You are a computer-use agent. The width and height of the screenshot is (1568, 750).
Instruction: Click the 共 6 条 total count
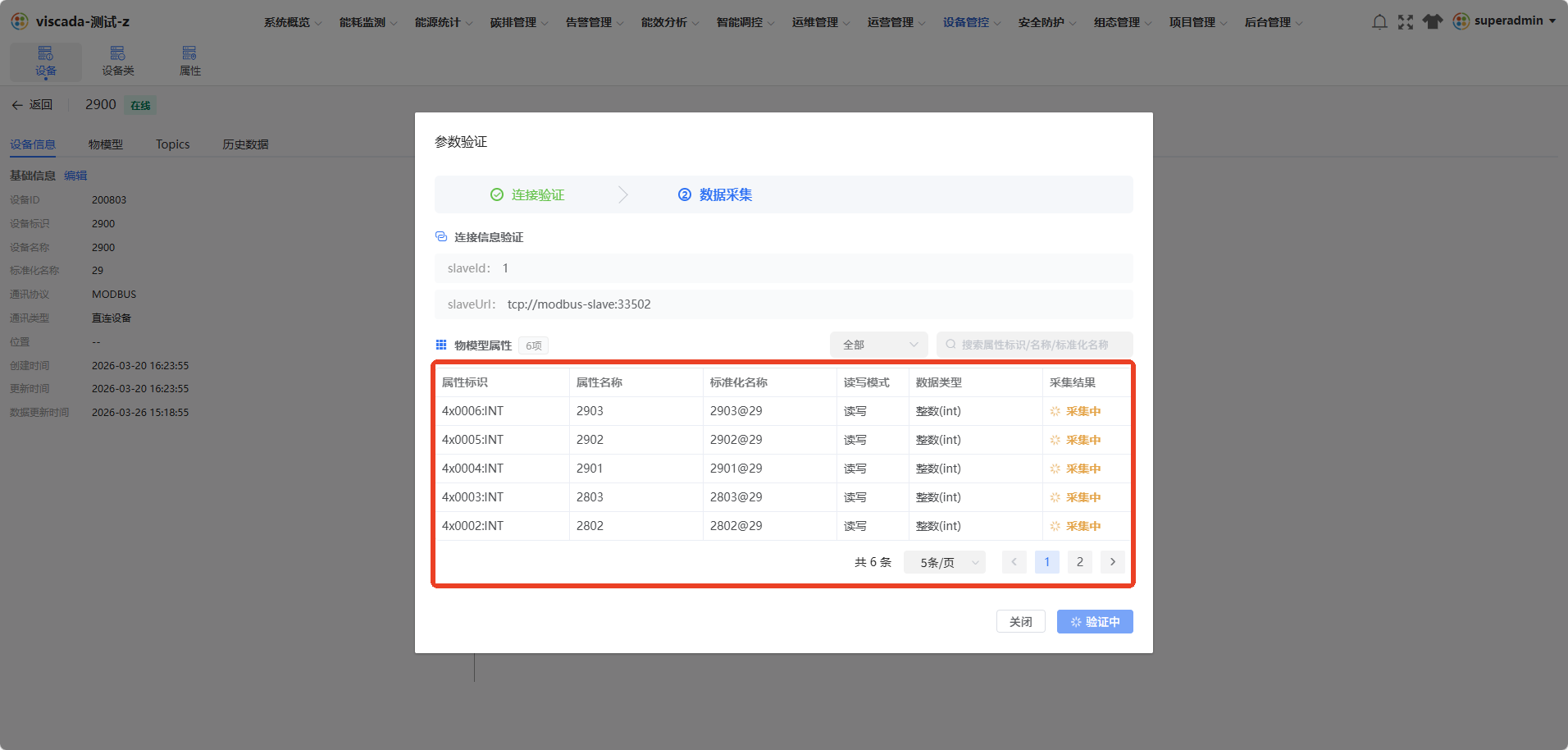873,562
